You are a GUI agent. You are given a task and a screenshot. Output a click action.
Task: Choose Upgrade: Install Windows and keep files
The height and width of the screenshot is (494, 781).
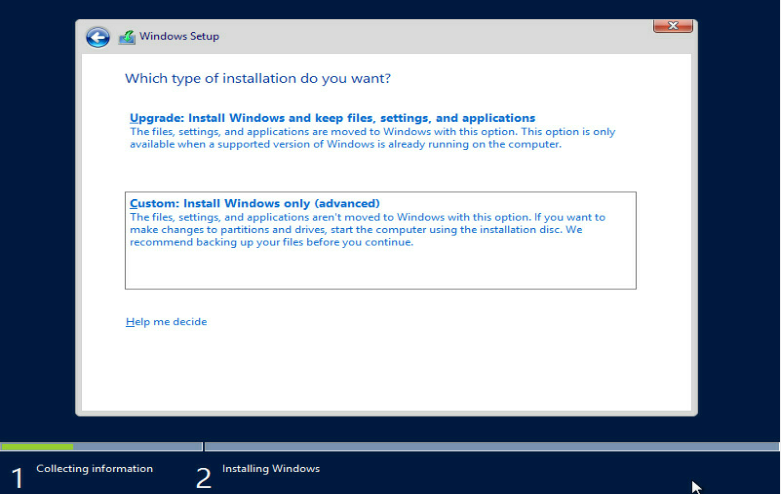[332, 118]
